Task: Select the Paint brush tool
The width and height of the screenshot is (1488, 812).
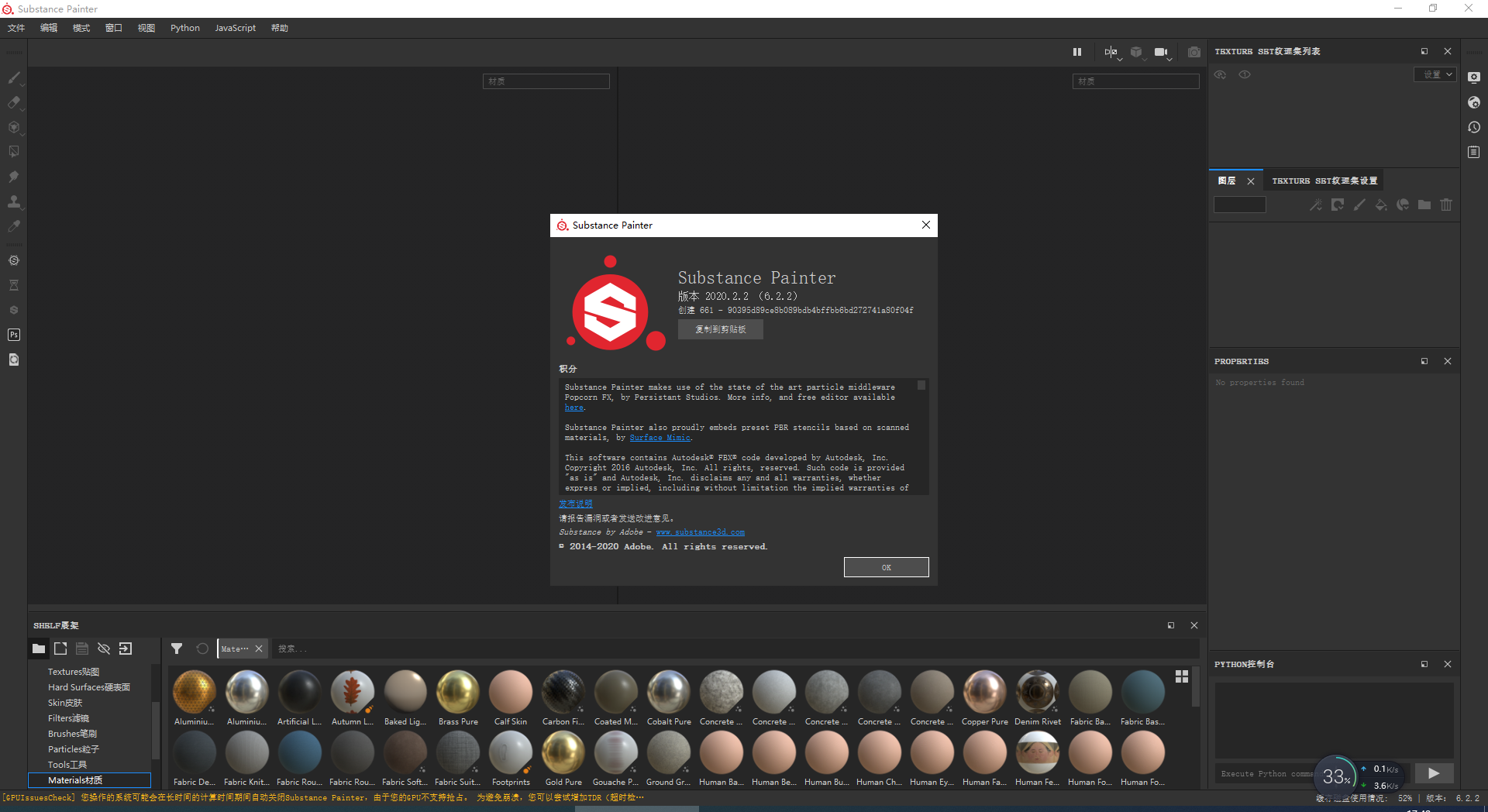Action: click(13, 77)
